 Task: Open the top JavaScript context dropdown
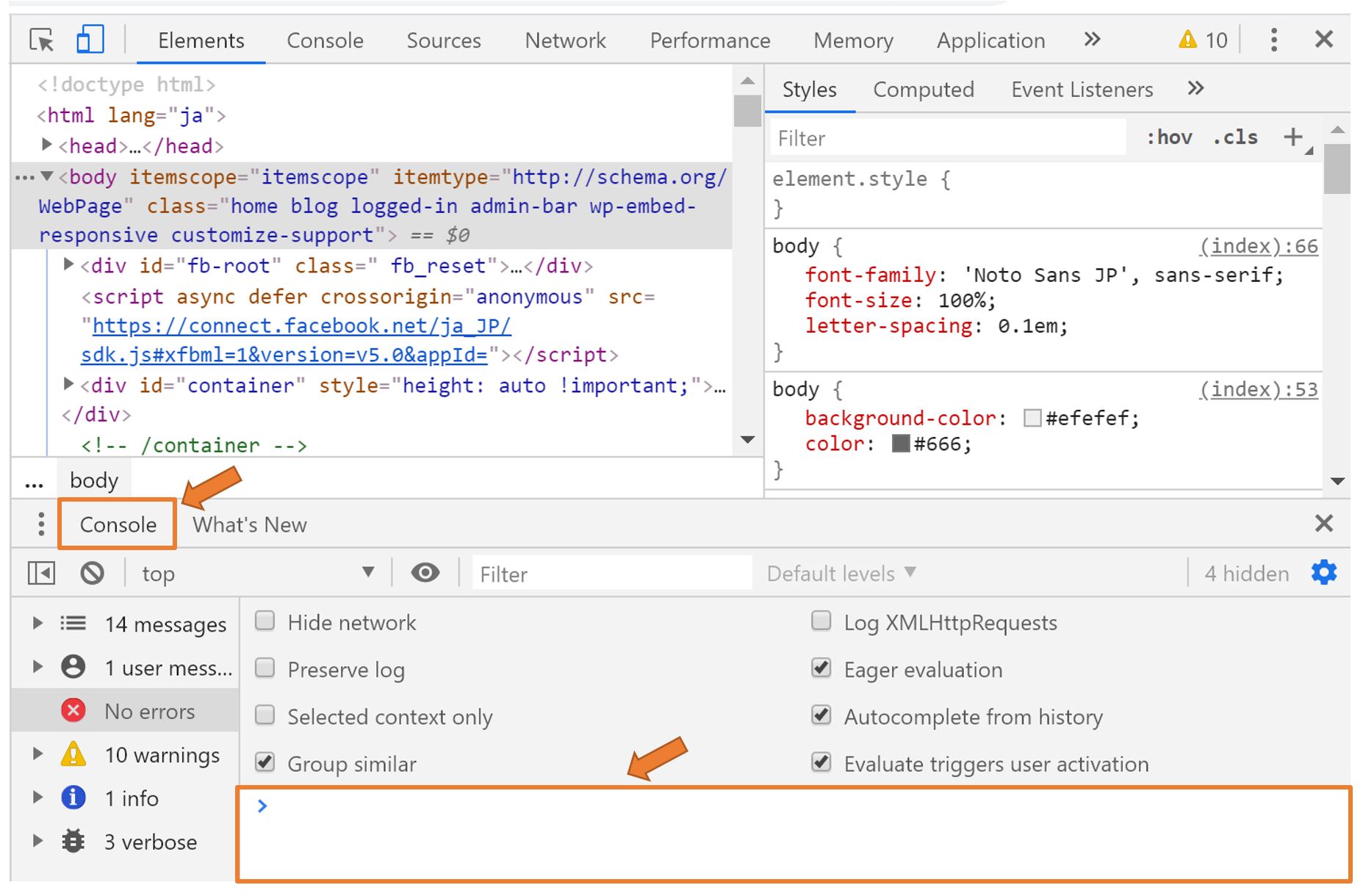[x=257, y=573]
